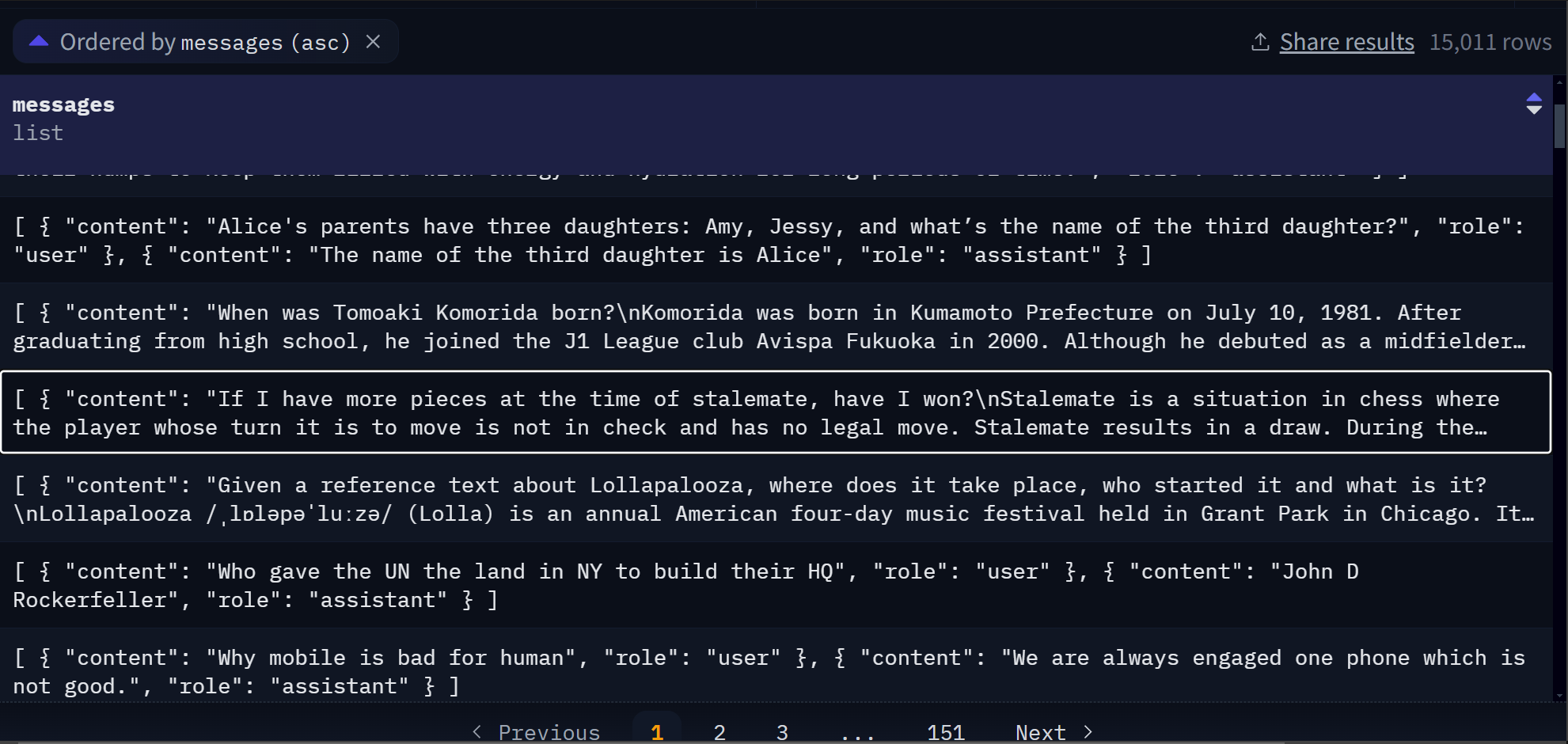Click the ascending sort arrow icon

[x=39, y=42]
